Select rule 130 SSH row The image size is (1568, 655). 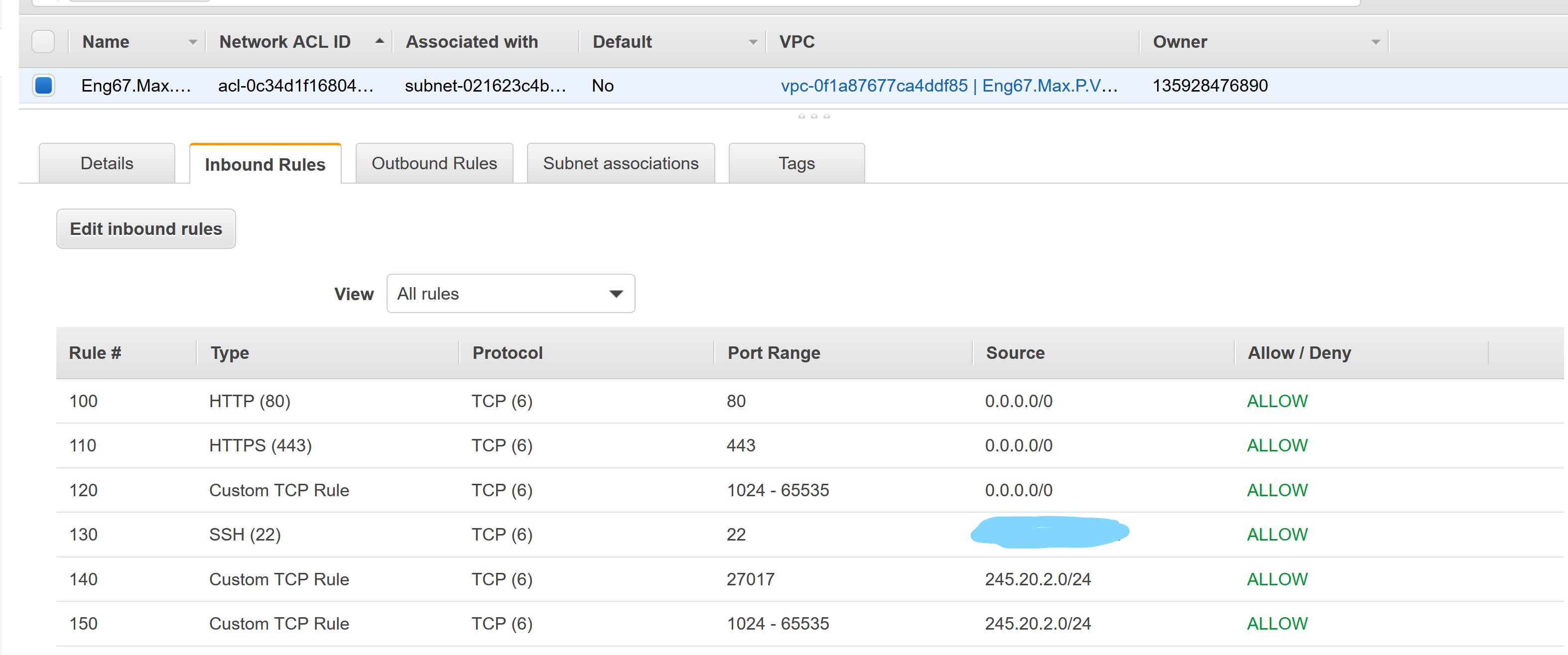point(245,534)
